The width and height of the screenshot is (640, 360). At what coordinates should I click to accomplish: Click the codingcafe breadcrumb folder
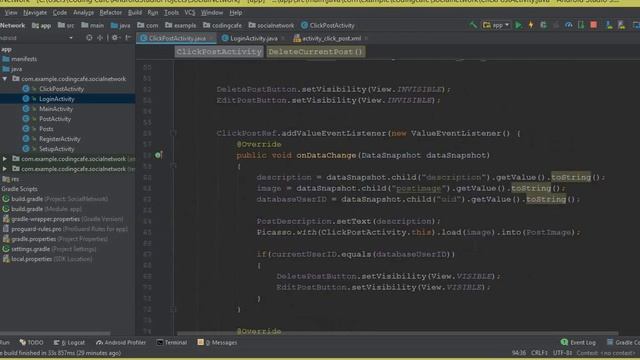point(222,25)
